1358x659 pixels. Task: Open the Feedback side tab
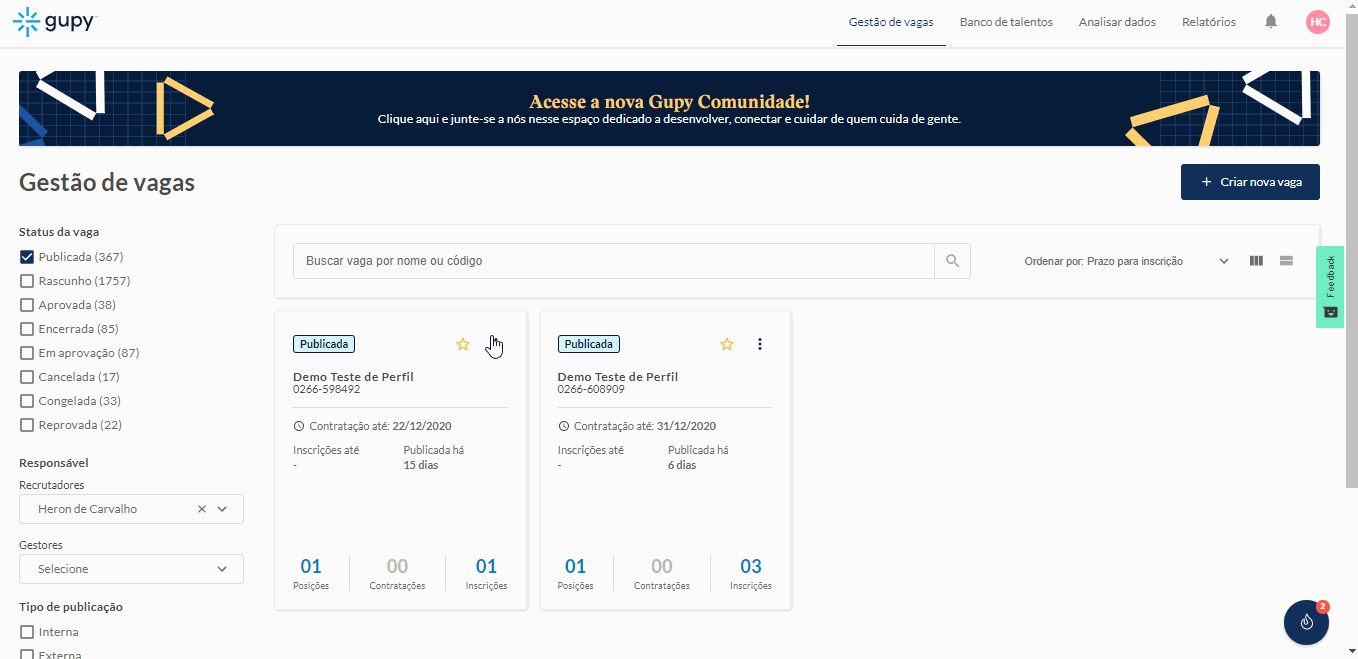coord(1330,286)
